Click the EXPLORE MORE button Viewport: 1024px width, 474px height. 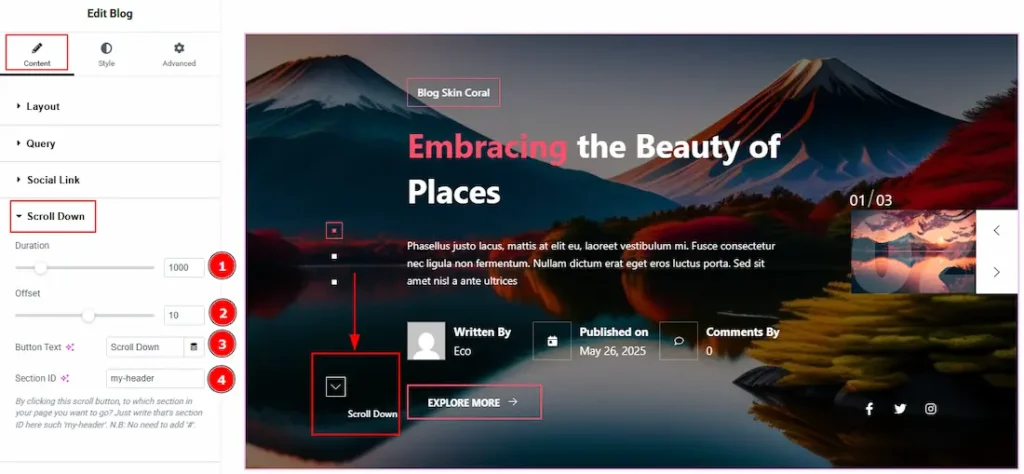(474, 402)
